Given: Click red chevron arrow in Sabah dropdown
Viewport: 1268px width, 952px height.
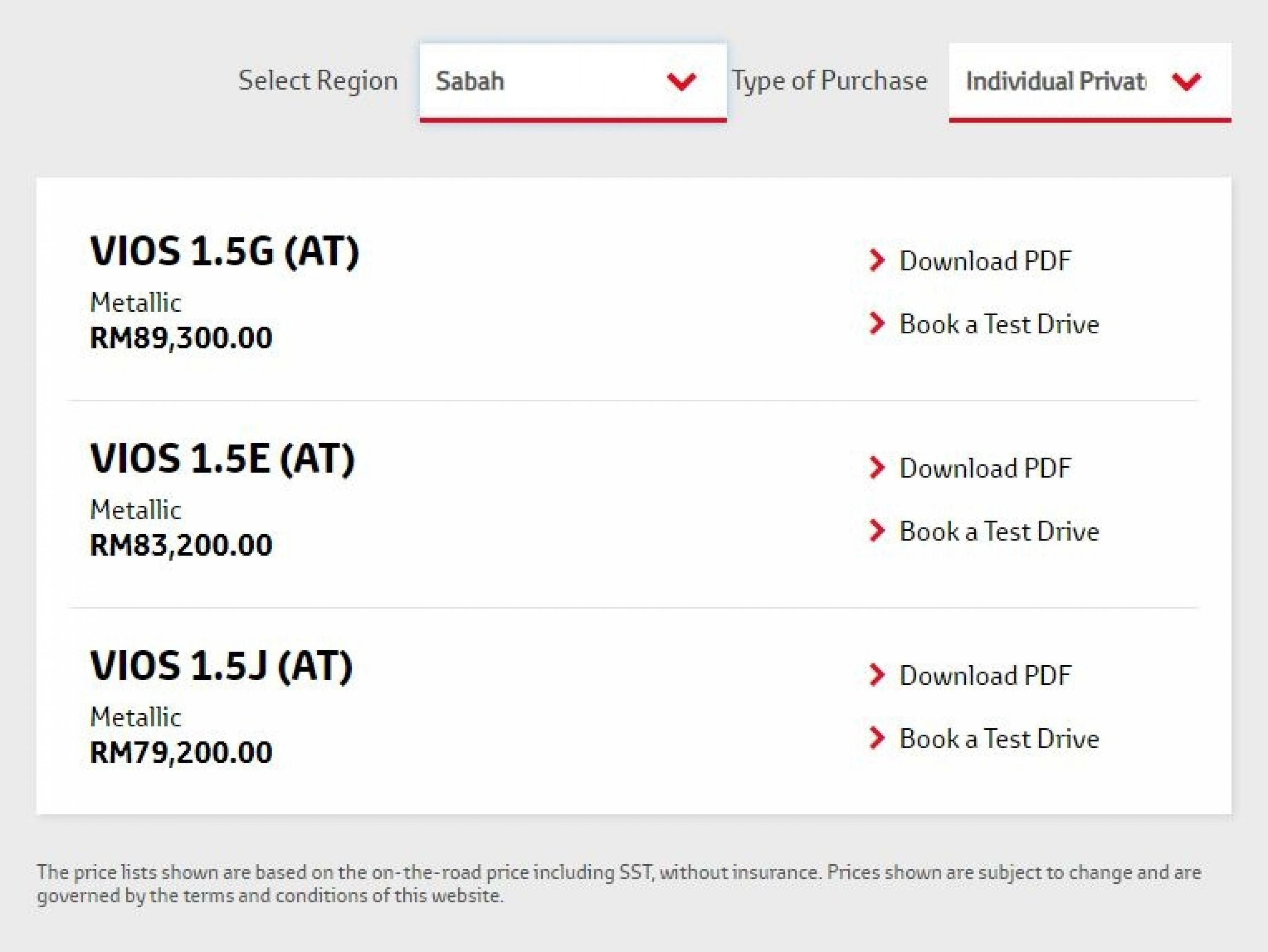Looking at the screenshot, I should (682, 82).
